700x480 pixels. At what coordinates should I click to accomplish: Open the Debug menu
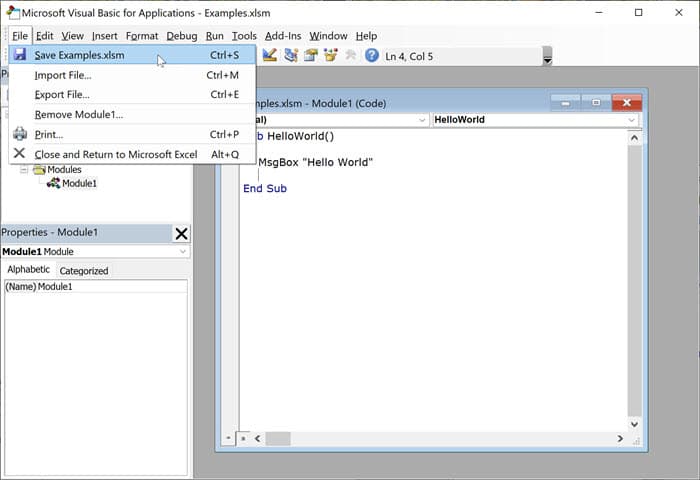point(182,36)
